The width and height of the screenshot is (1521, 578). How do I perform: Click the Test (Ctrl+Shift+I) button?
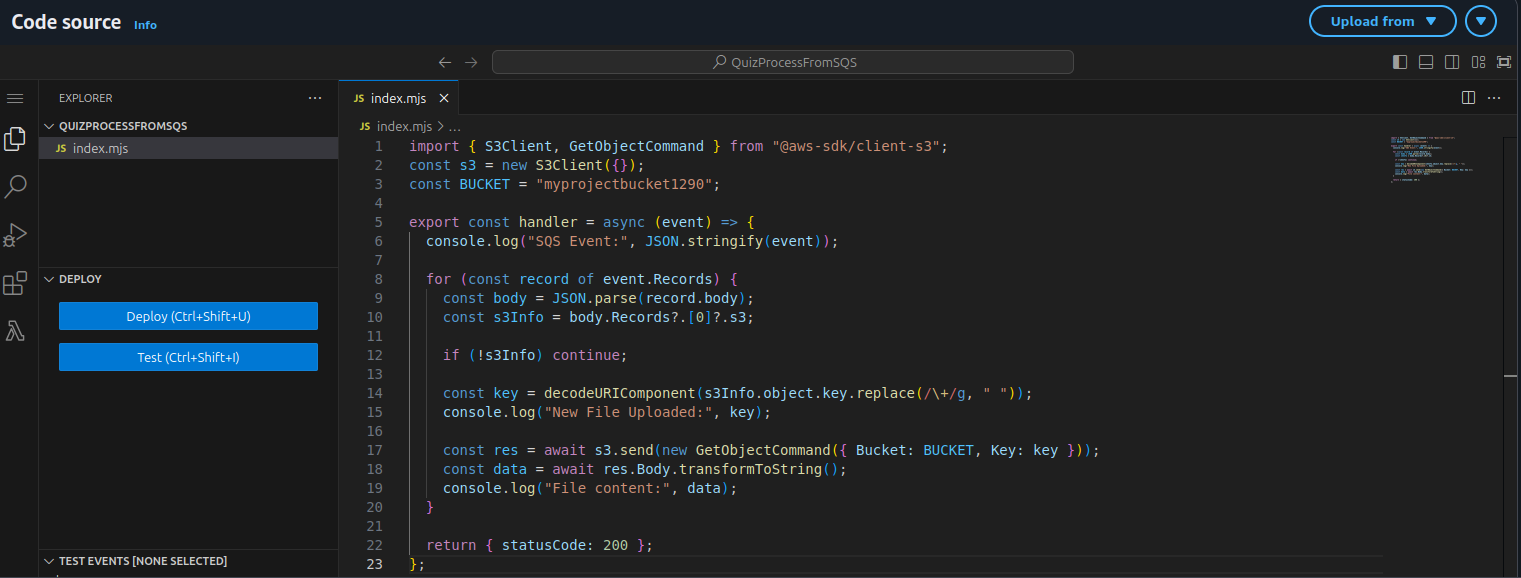[x=188, y=357]
